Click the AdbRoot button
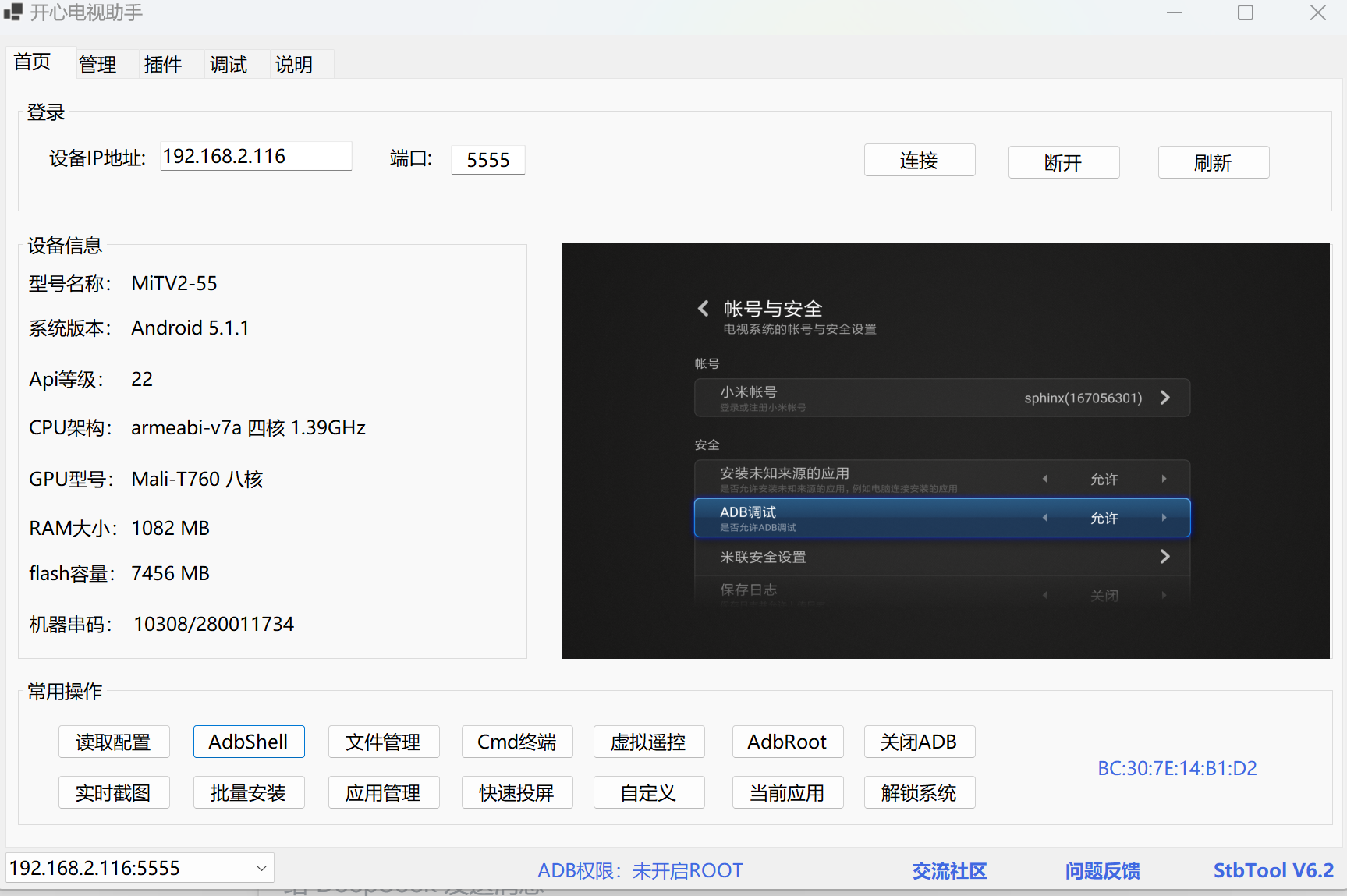Viewport: 1347px width, 896px height. (788, 742)
